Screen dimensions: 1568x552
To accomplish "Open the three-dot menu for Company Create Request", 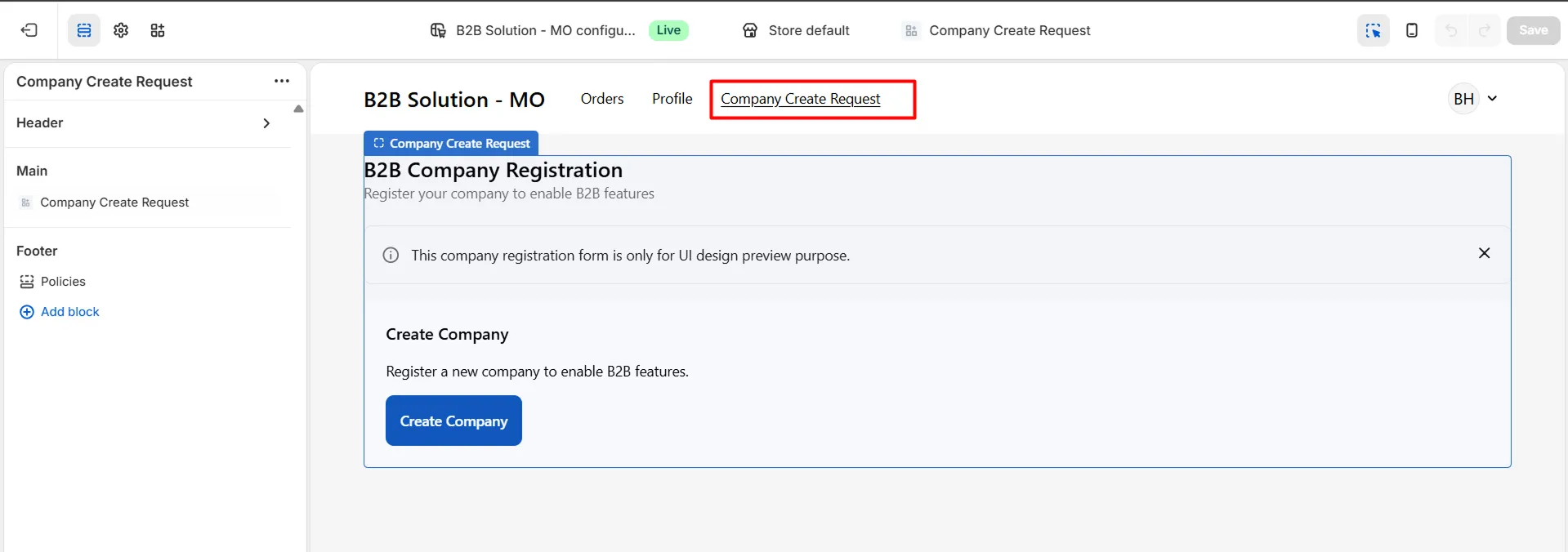I will [282, 81].
